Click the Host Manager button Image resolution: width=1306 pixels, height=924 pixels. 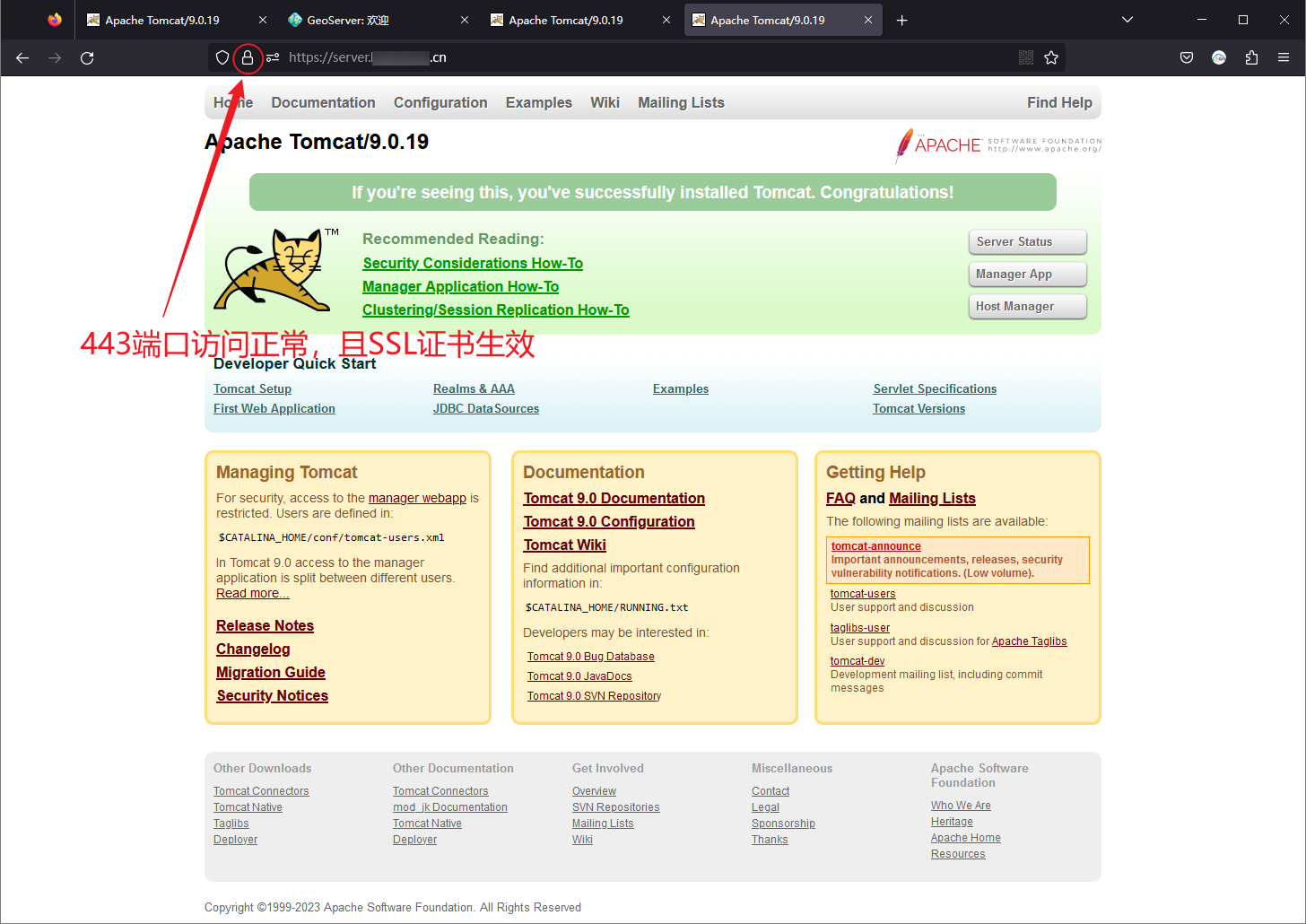pos(1028,306)
